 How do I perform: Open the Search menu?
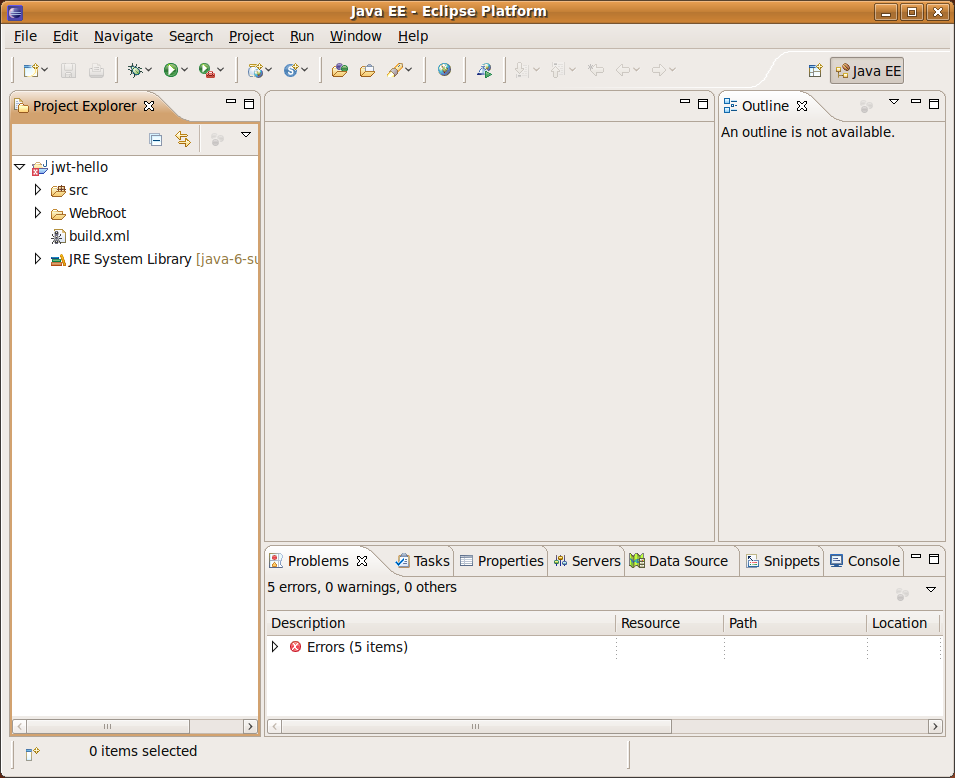191,37
